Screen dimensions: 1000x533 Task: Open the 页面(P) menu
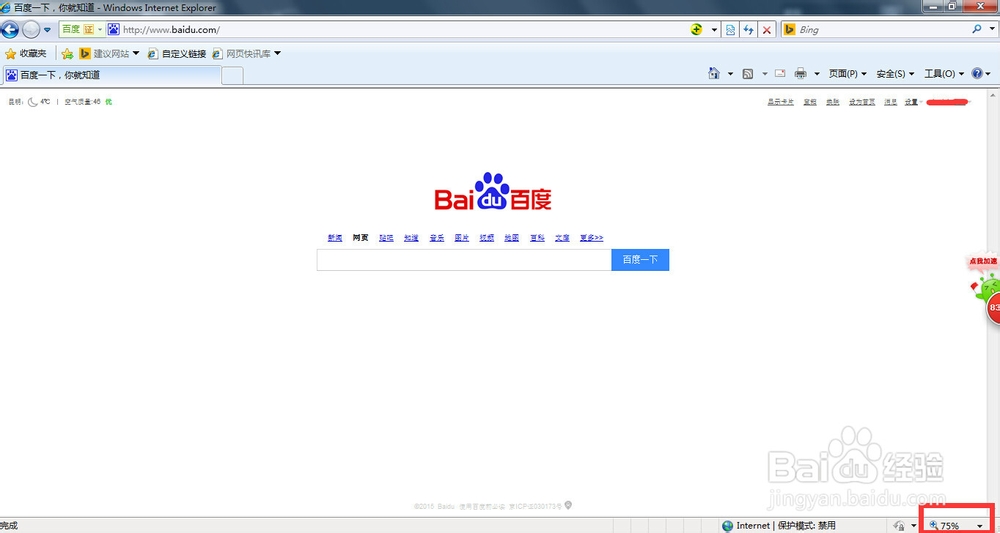(848, 74)
